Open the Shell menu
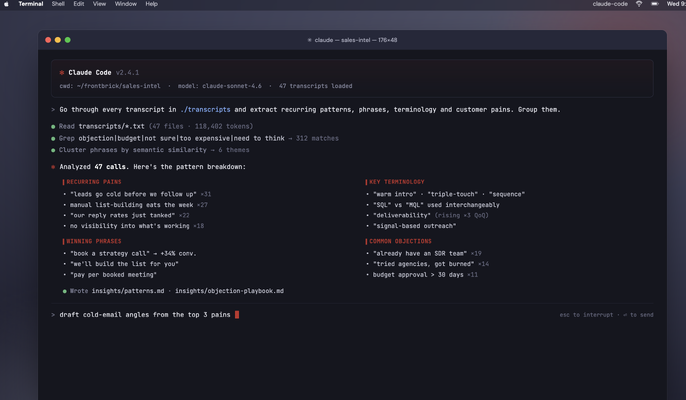This screenshot has height=400, width=686. pos(58,4)
